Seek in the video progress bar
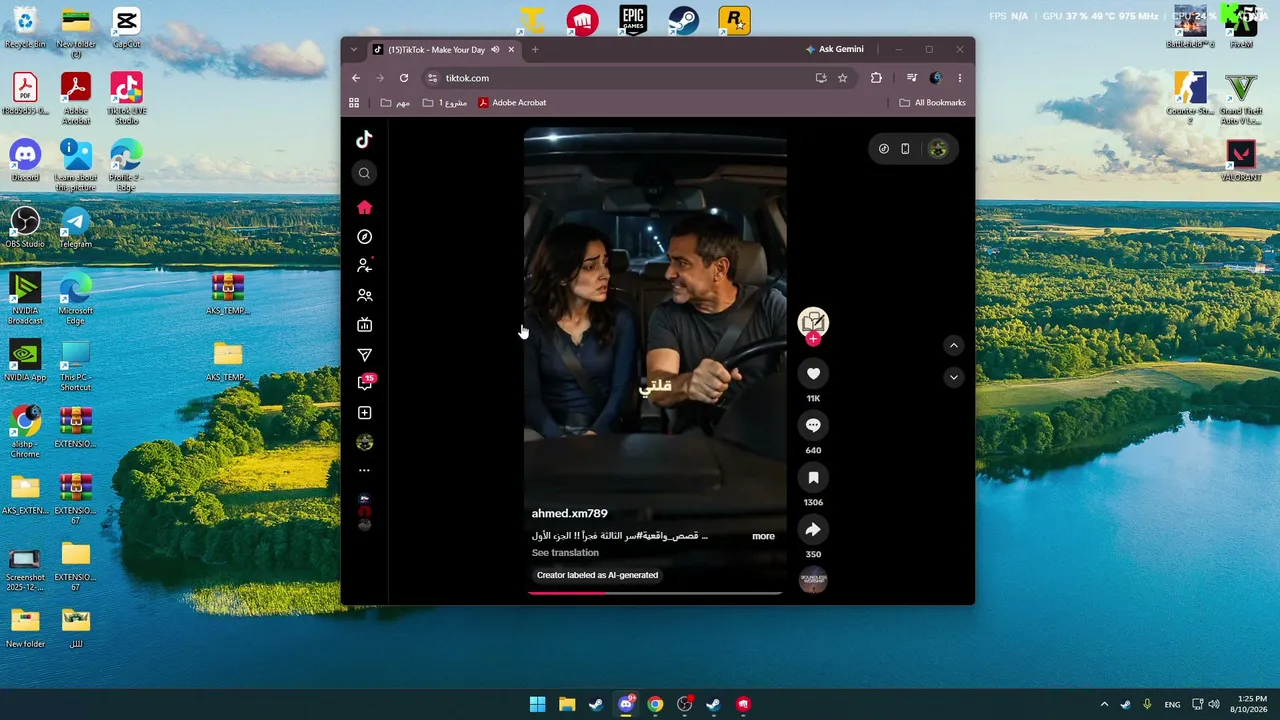Image resolution: width=1280 pixels, height=720 pixels. tap(655, 593)
